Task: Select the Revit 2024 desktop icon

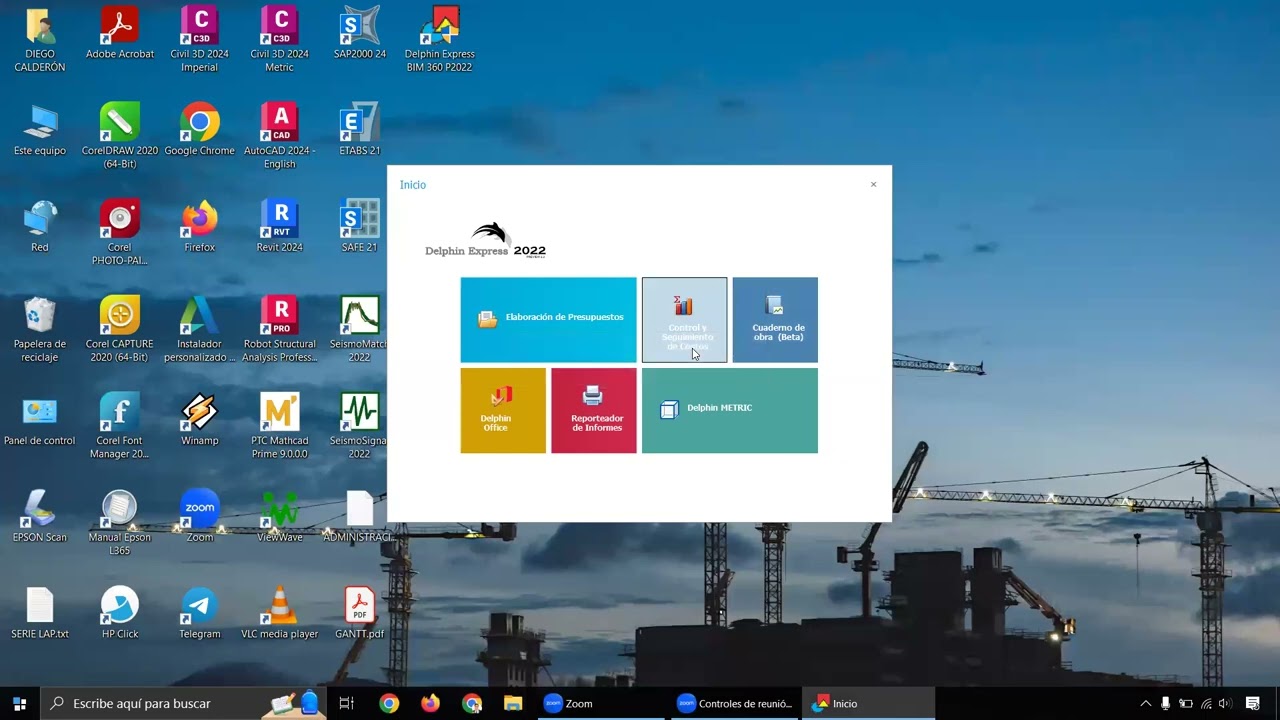Action: point(280,226)
